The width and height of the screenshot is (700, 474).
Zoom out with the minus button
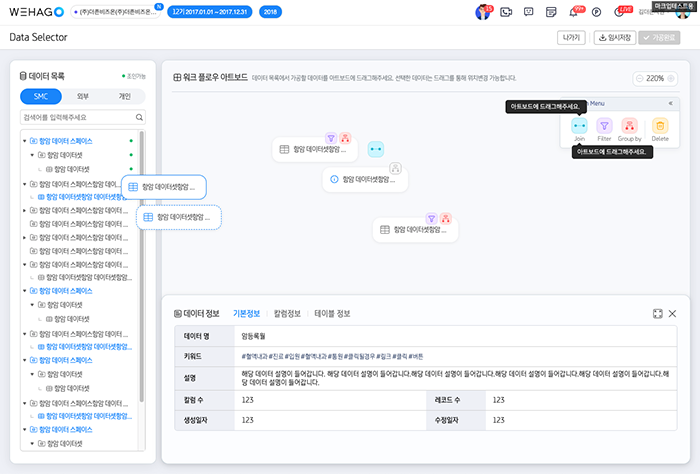pos(640,77)
